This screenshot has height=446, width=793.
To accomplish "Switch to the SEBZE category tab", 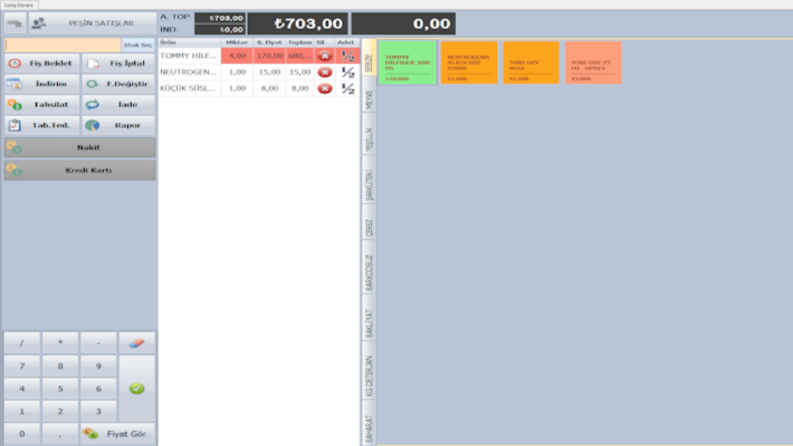I will (x=369, y=58).
